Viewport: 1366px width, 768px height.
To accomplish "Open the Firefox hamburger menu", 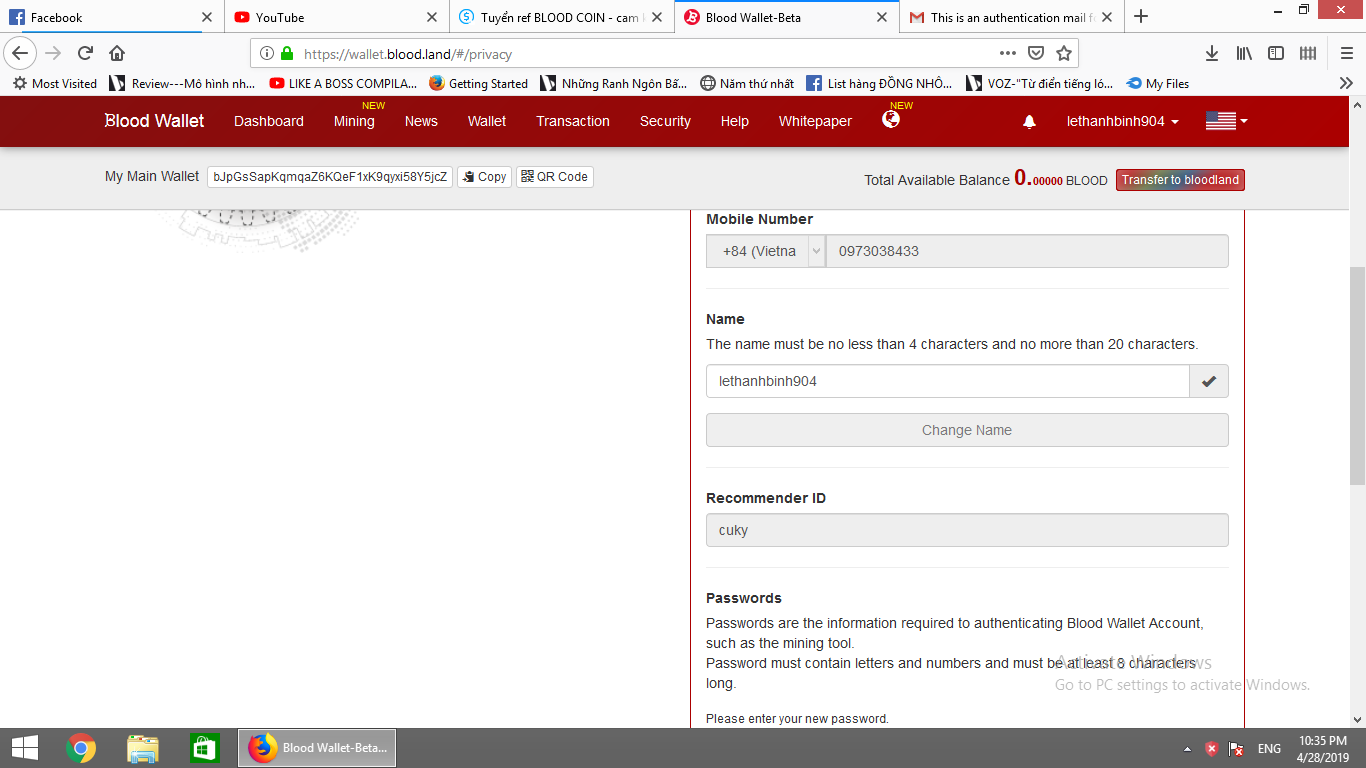I will [1346, 53].
